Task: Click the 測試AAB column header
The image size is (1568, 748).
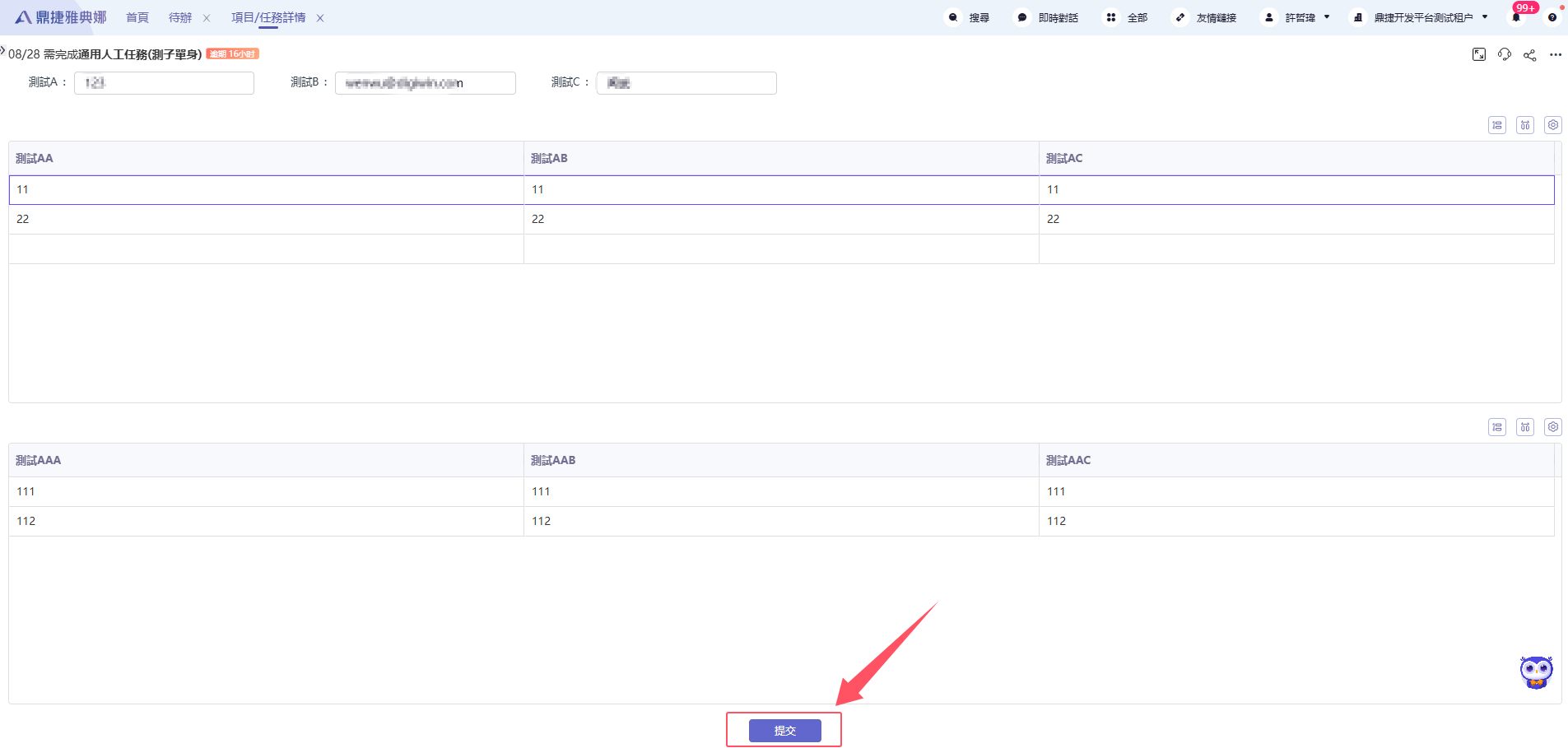Action: tap(781, 460)
